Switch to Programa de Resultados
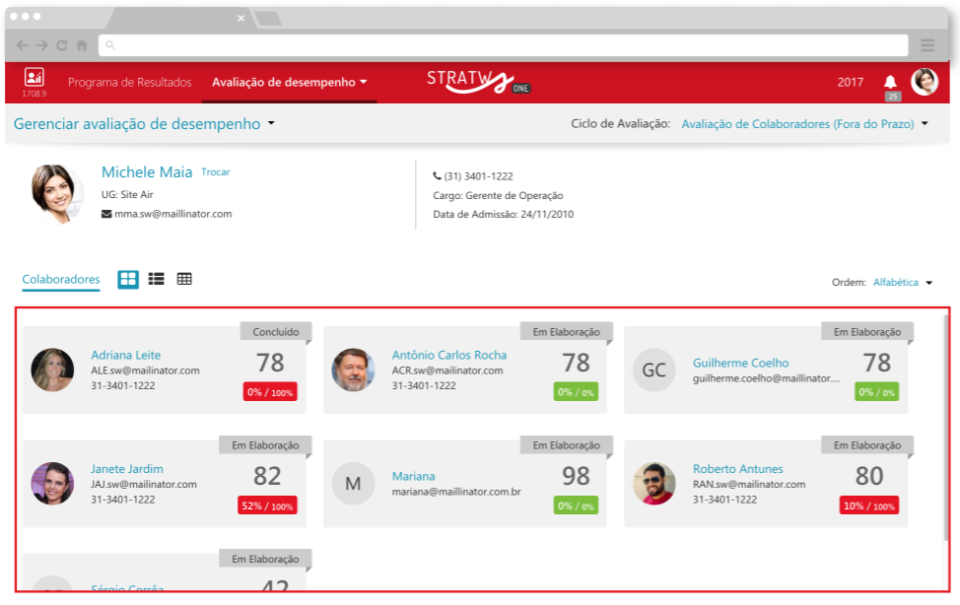Image resolution: width=960 pixels, height=605 pixels. point(130,82)
